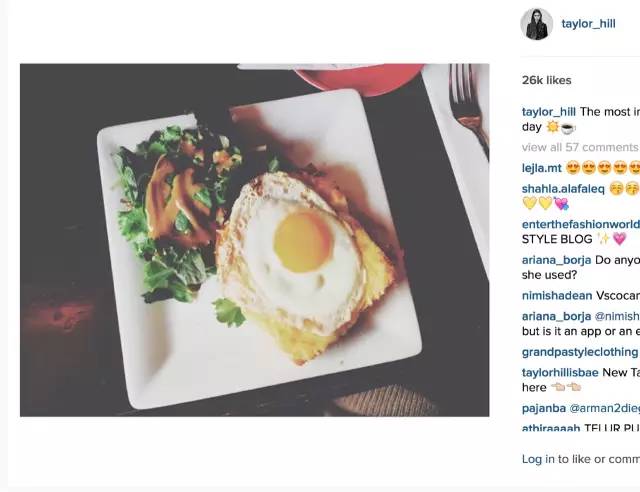This screenshot has width=640, height=492.
Task: Click the sun emoji in caption
Action: [x=552, y=127]
